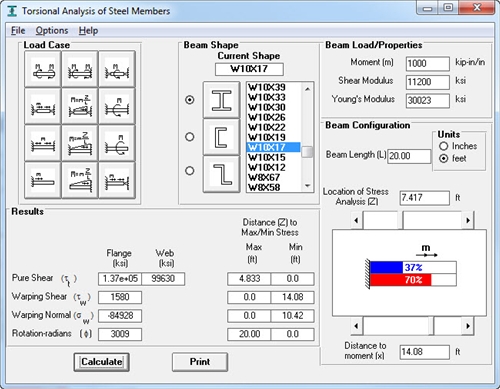Viewport: 500px width, 389px height.
Task: Select W10X33 in shape list
Action: (x=274, y=97)
